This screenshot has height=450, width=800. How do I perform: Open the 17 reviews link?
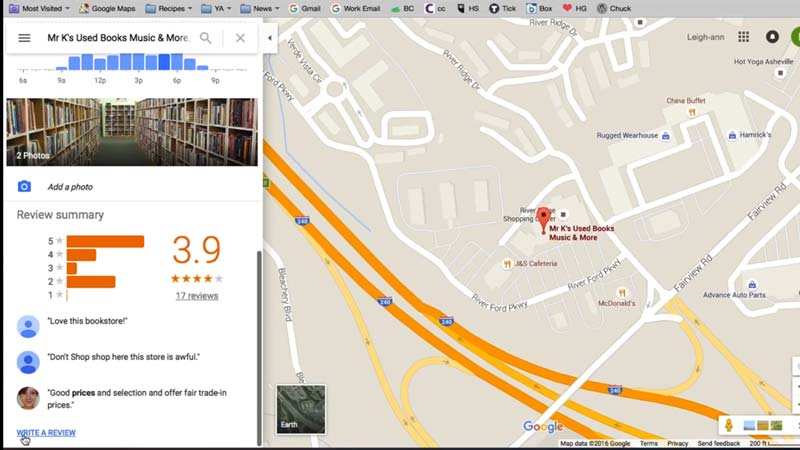[x=197, y=296]
